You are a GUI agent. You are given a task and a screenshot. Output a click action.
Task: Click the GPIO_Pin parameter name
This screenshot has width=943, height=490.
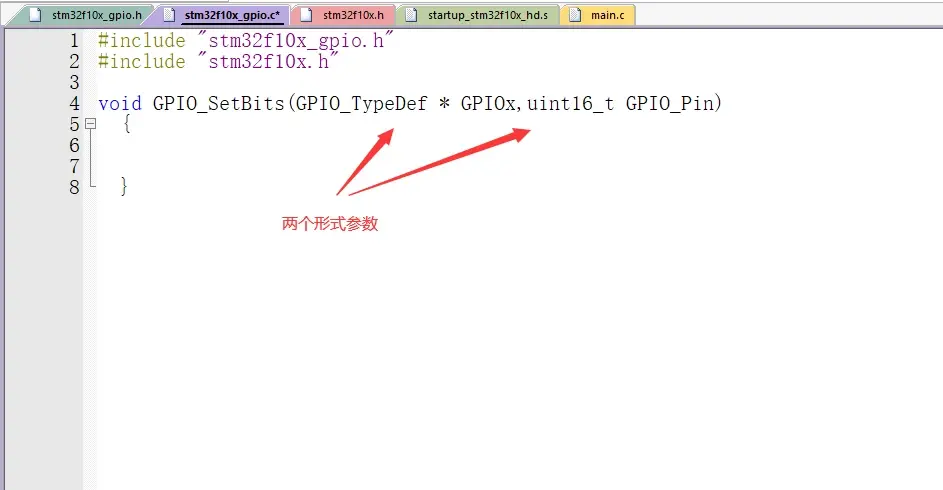click(x=669, y=103)
